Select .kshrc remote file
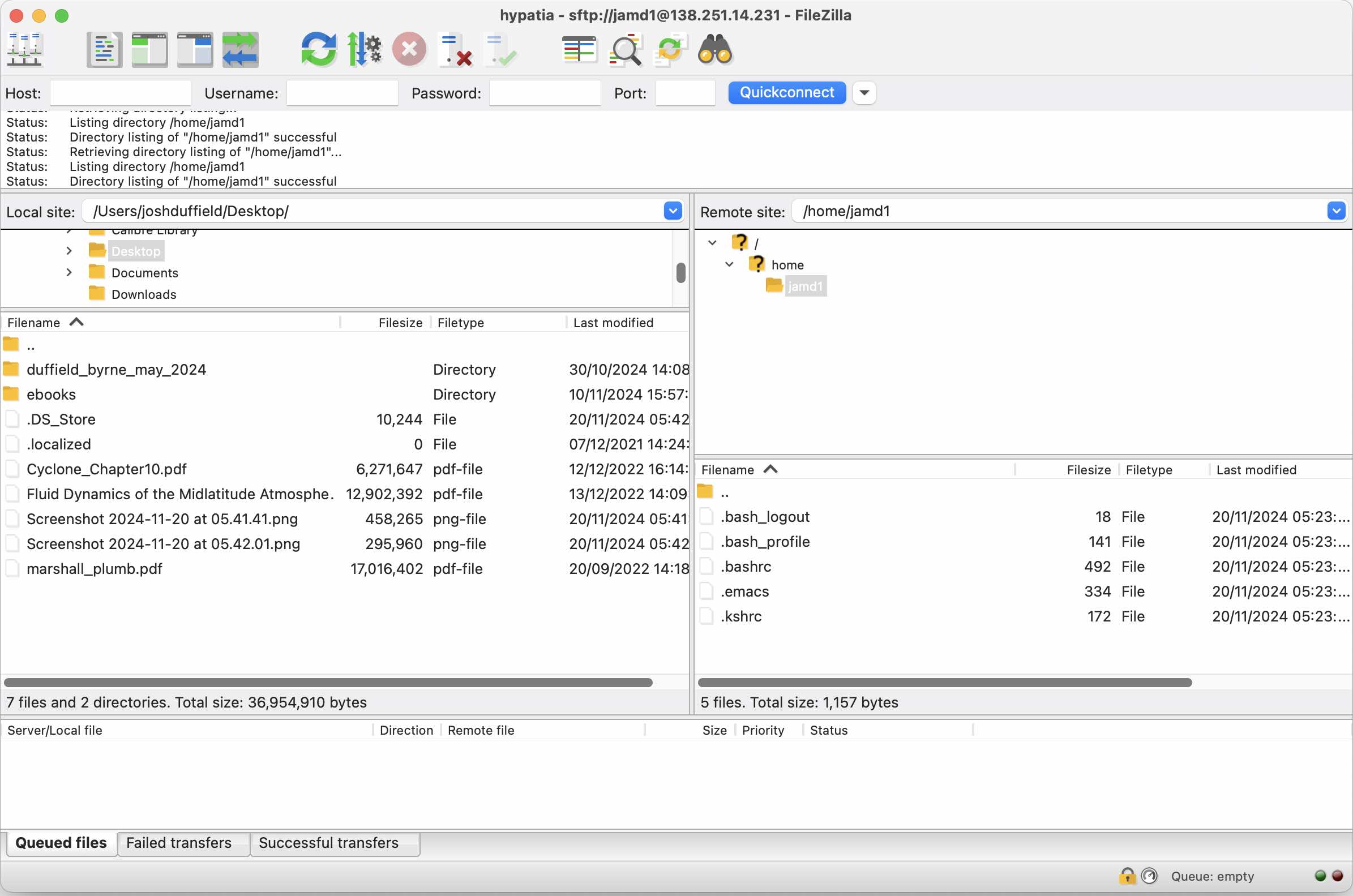1353x896 pixels. point(1024,616)
